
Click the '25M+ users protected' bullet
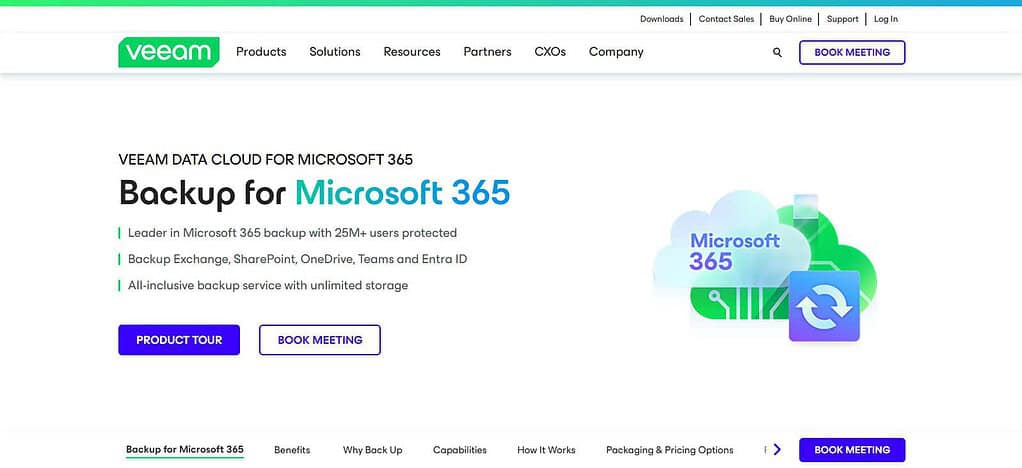coord(292,233)
